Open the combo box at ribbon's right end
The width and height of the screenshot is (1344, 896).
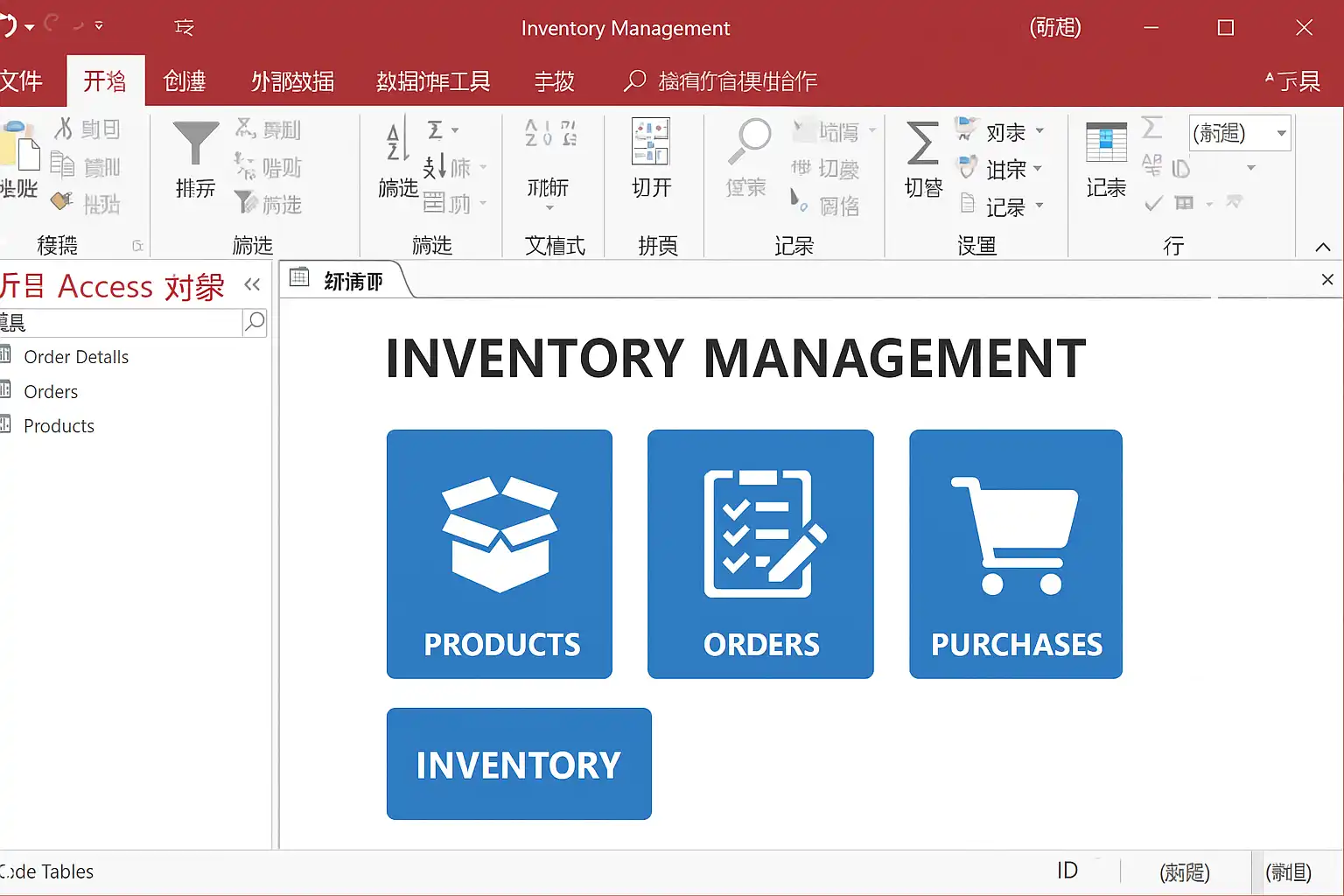[1281, 133]
